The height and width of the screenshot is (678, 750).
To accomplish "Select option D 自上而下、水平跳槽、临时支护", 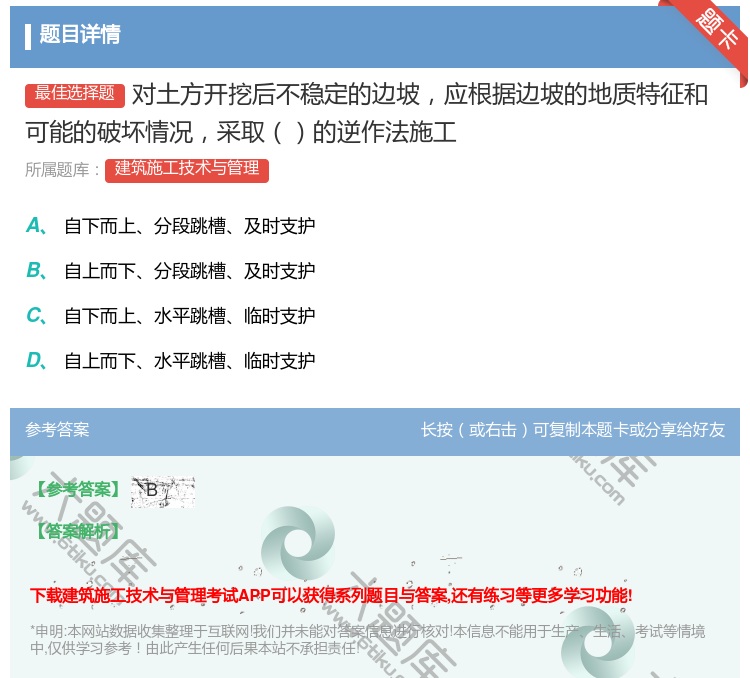I will (170, 360).
